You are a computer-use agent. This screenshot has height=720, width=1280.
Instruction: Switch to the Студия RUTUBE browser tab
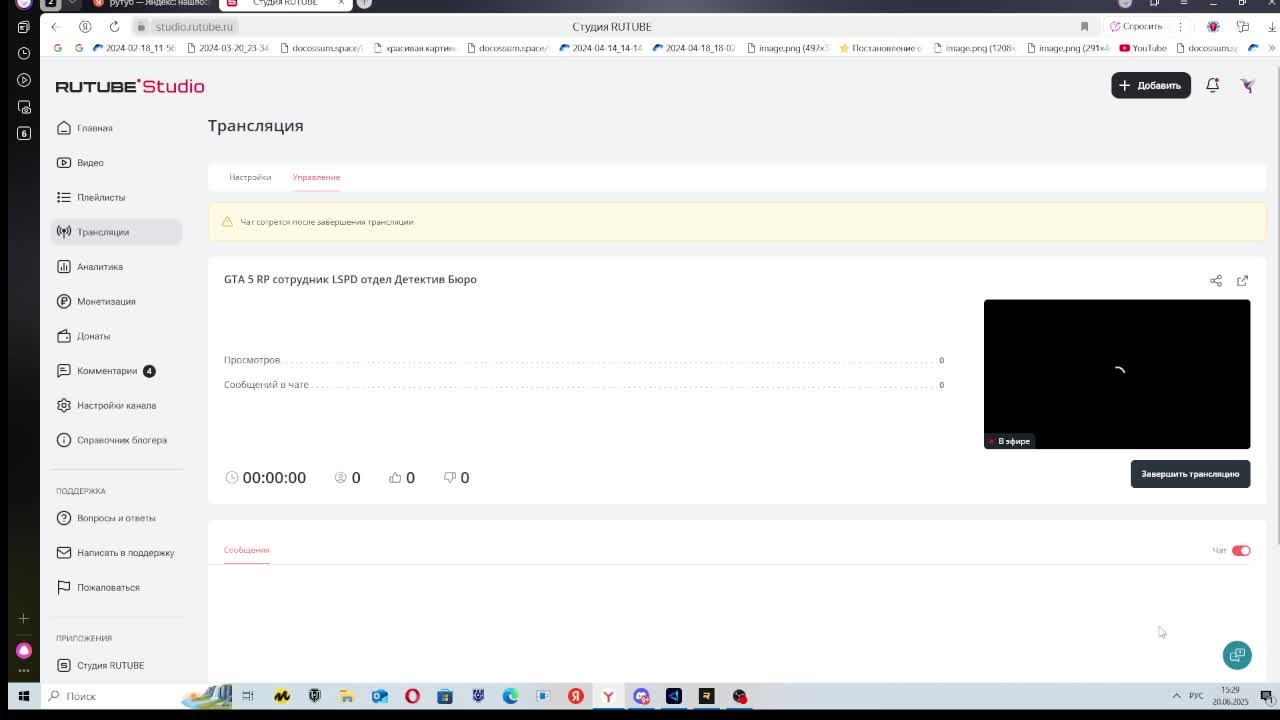point(286,4)
